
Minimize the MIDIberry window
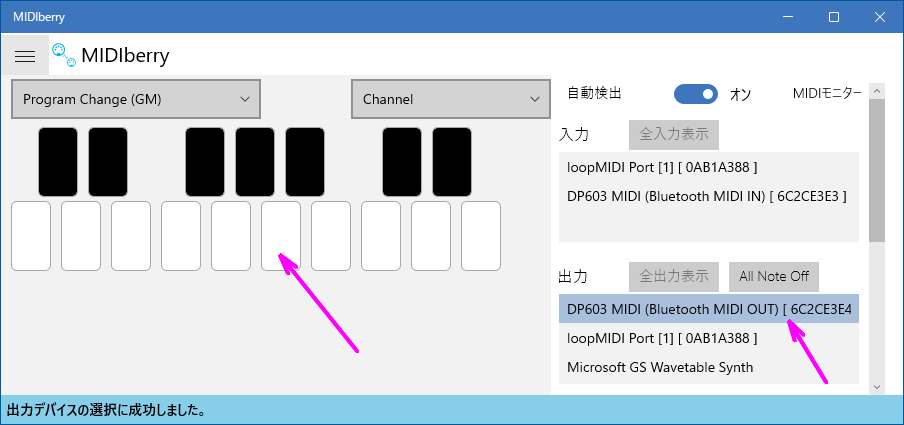(x=788, y=17)
